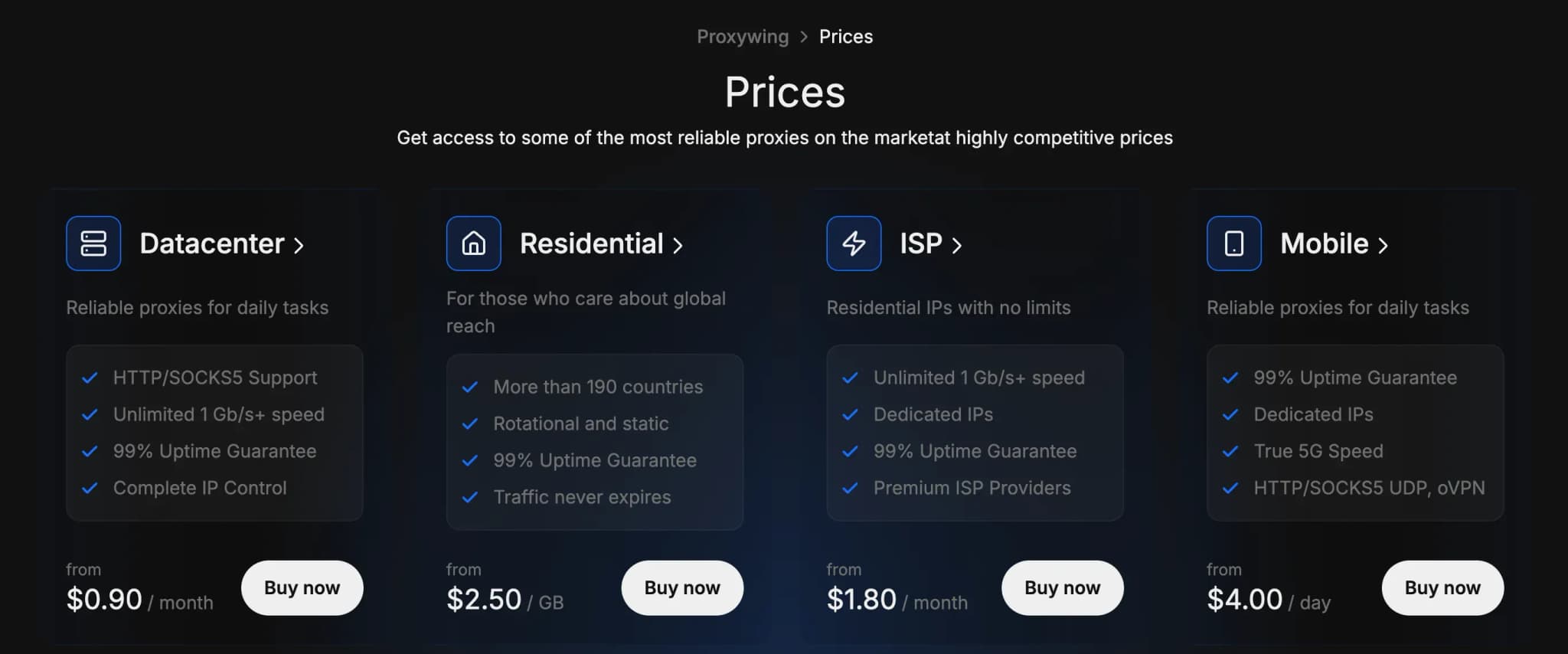The height and width of the screenshot is (654, 1568).
Task: Click the checkmark beside Traffic never expires
Action: (x=469, y=497)
